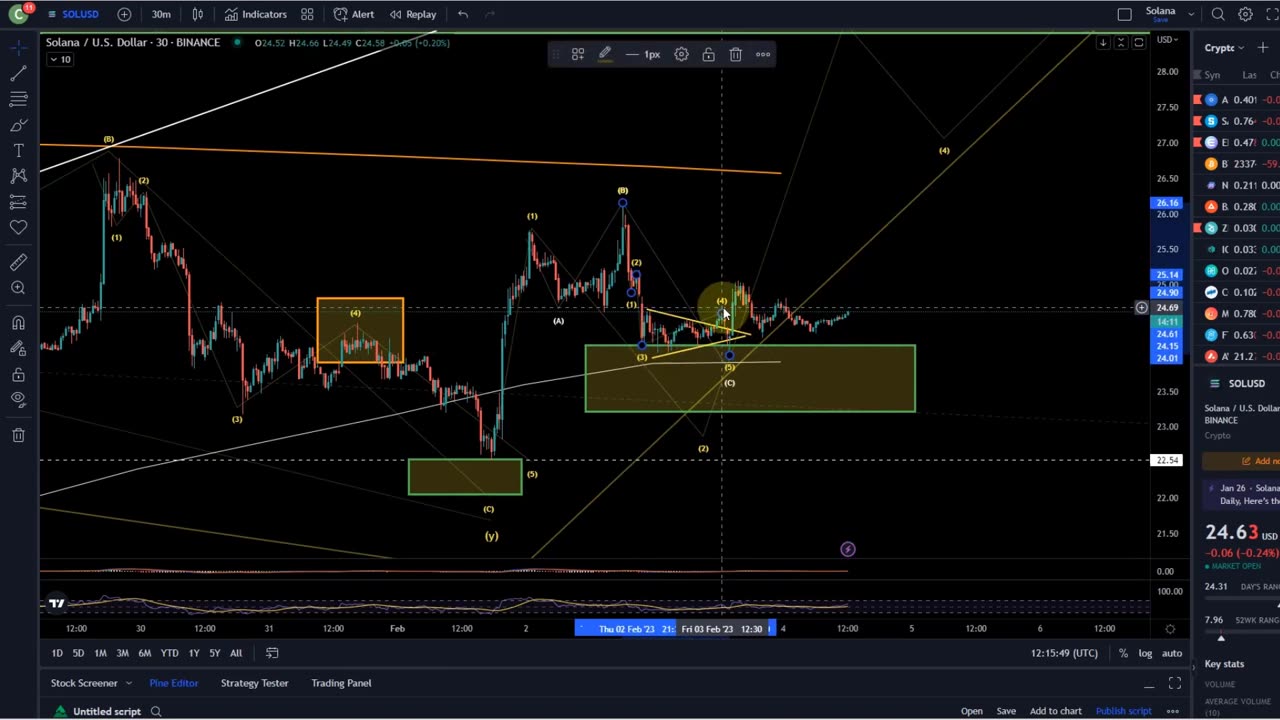Open the Stock Screener dropdown
The image size is (1280, 720).
coord(91,683)
